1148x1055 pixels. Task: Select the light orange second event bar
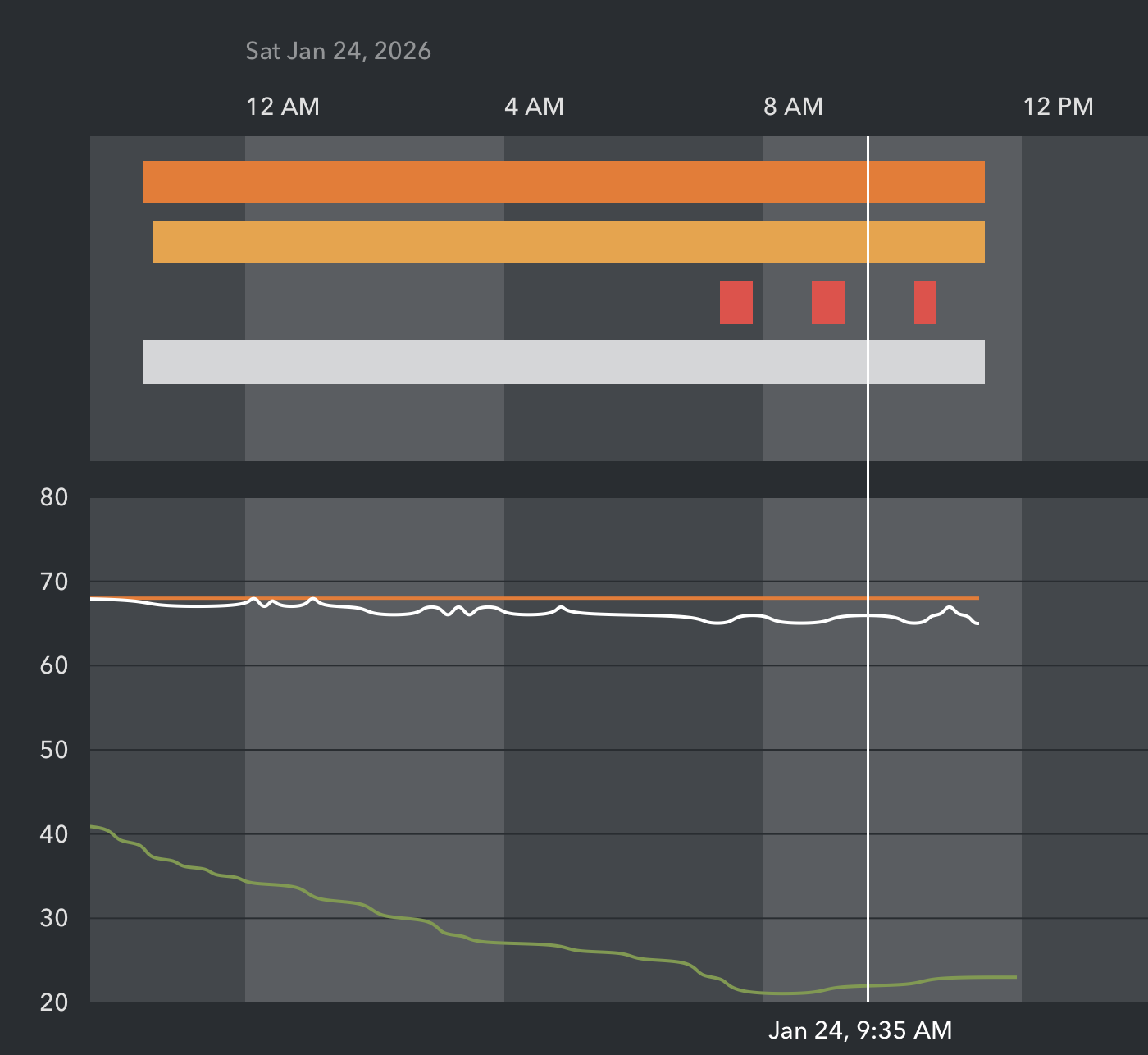coord(568,242)
